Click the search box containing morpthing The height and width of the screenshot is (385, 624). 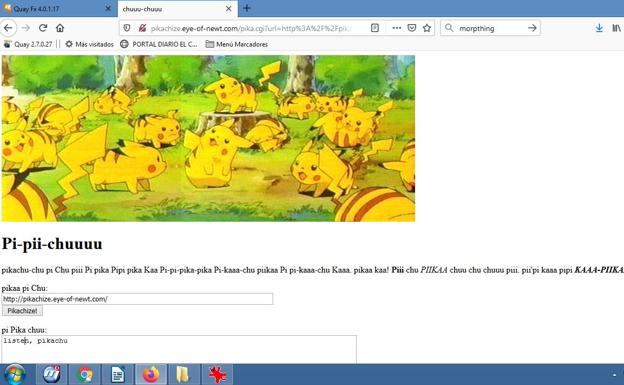(x=490, y=28)
